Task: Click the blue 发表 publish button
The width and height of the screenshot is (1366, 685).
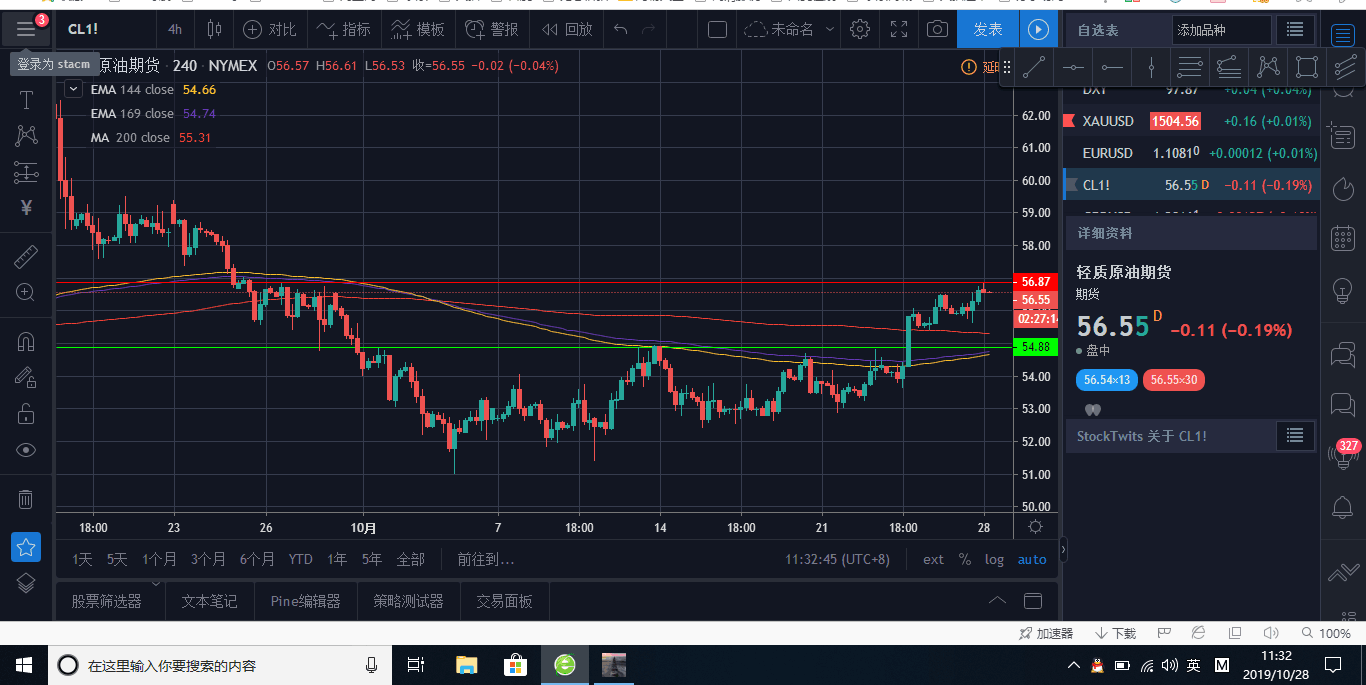Action: coord(988,29)
